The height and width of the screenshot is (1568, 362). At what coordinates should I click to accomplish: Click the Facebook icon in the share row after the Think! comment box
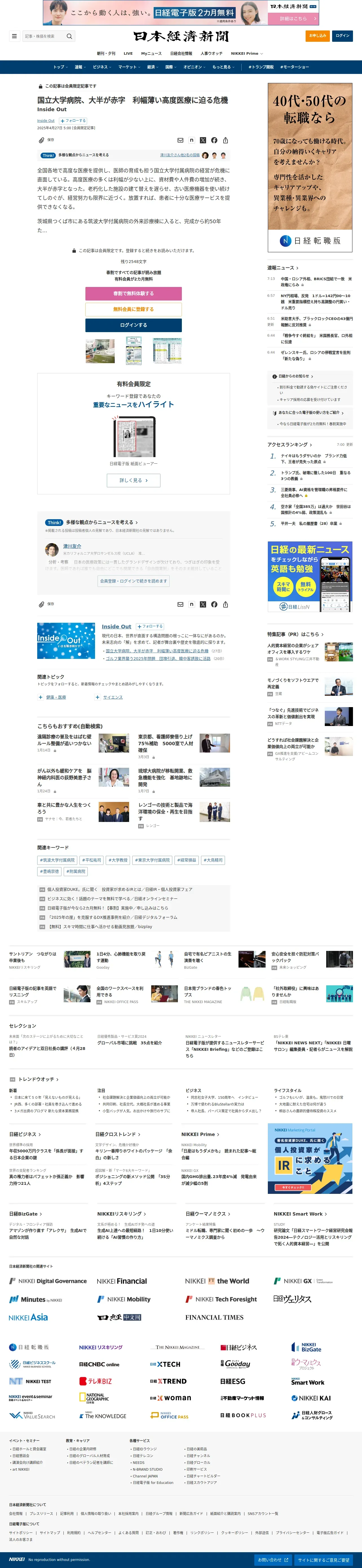(214, 604)
